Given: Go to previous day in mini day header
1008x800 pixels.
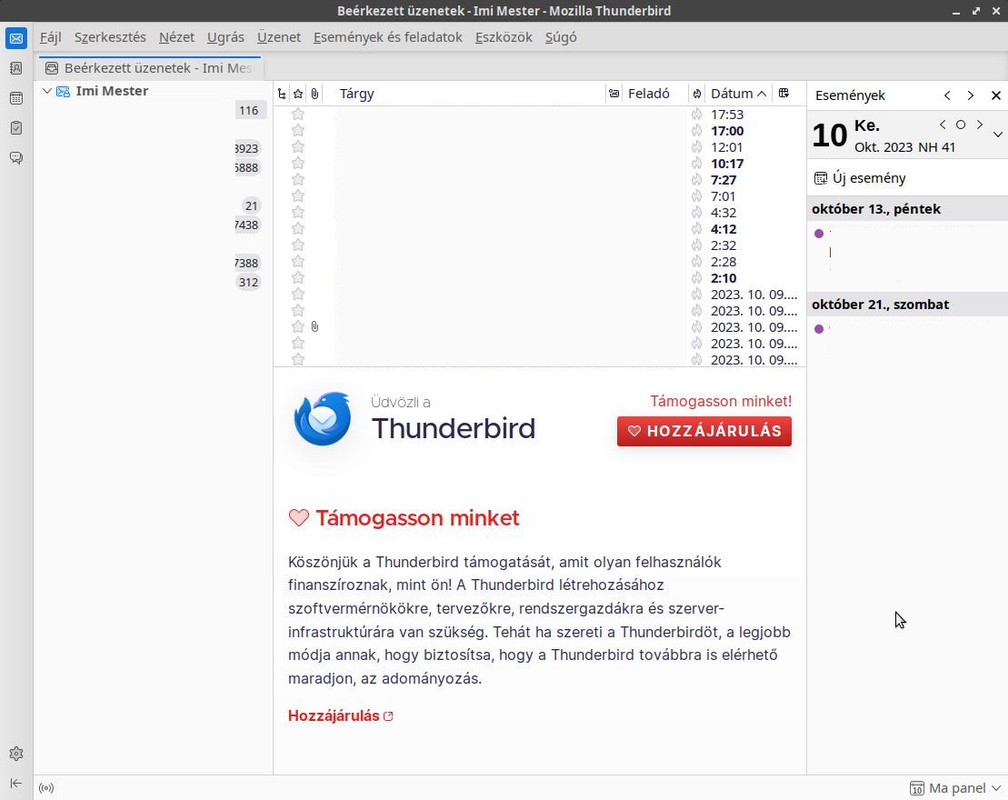Looking at the screenshot, I should pos(942,125).
